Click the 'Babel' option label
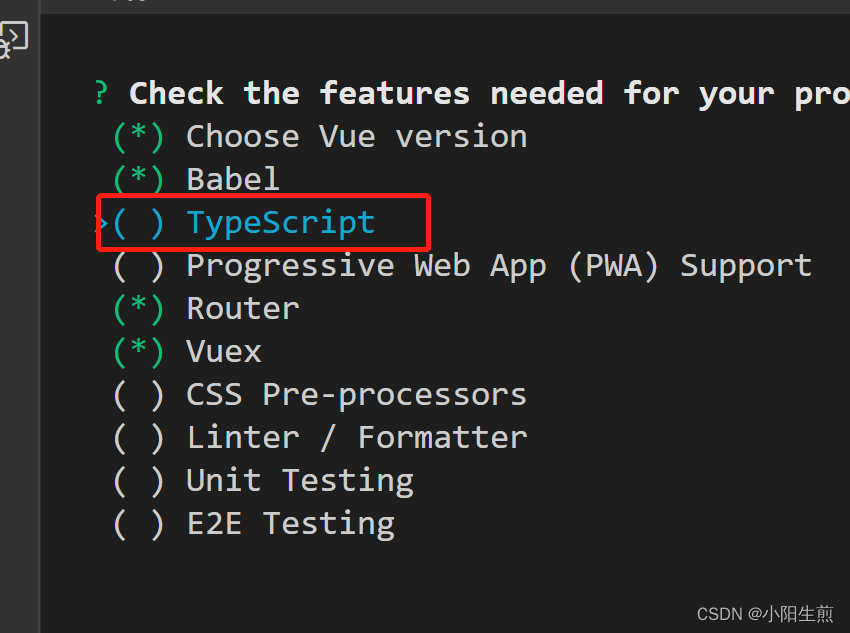The height and width of the screenshot is (633, 850). [x=233, y=179]
